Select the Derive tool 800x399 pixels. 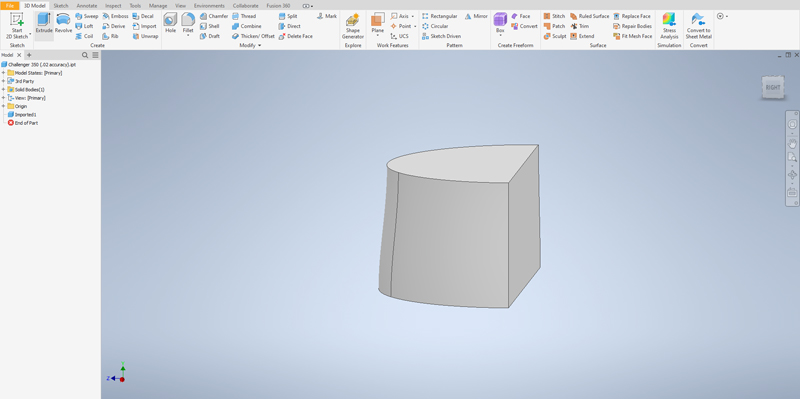coord(114,26)
